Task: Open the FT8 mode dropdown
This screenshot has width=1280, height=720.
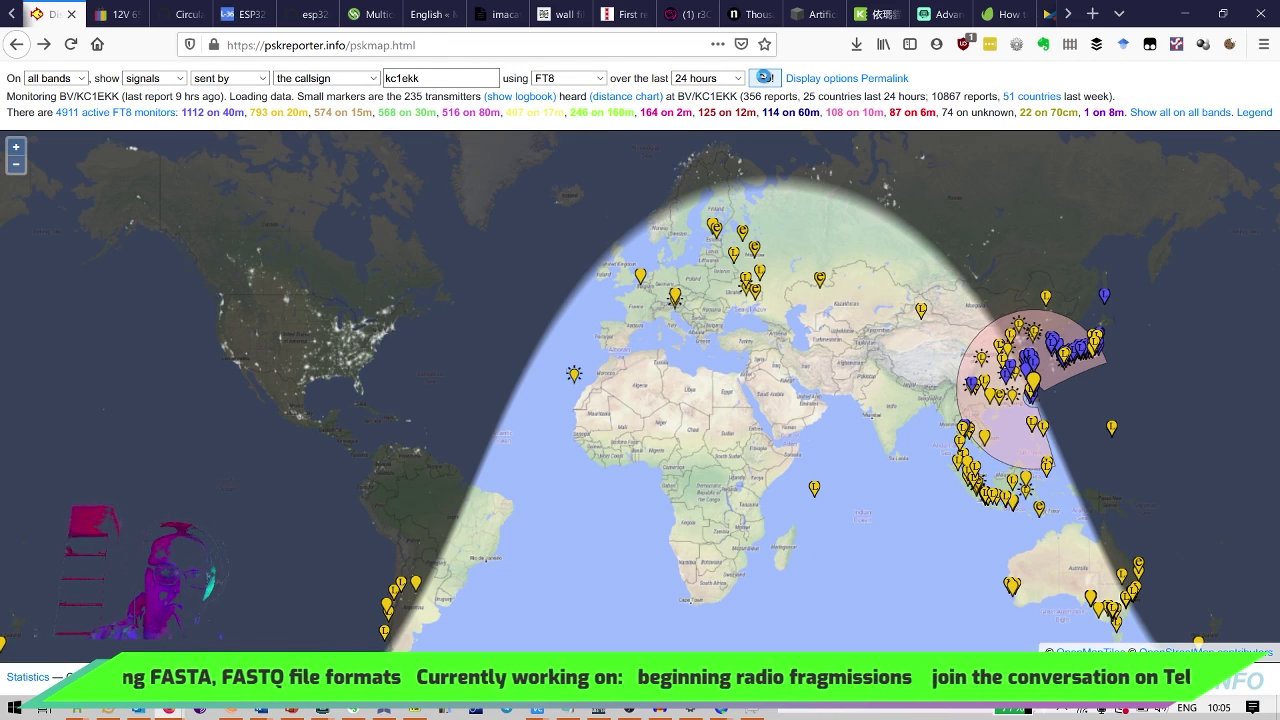Action: click(x=568, y=78)
